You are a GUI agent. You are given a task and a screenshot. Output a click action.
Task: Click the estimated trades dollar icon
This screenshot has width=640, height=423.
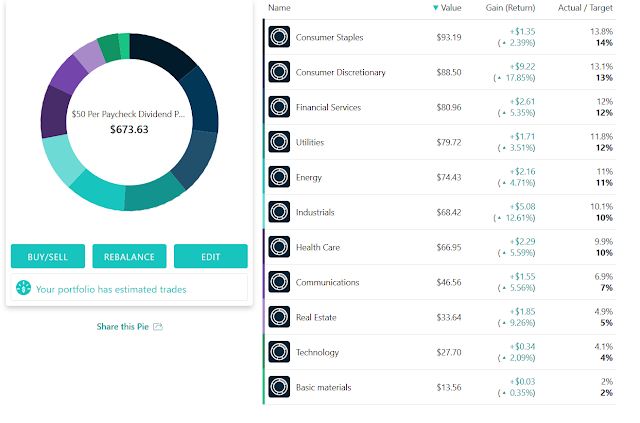tap(23, 288)
